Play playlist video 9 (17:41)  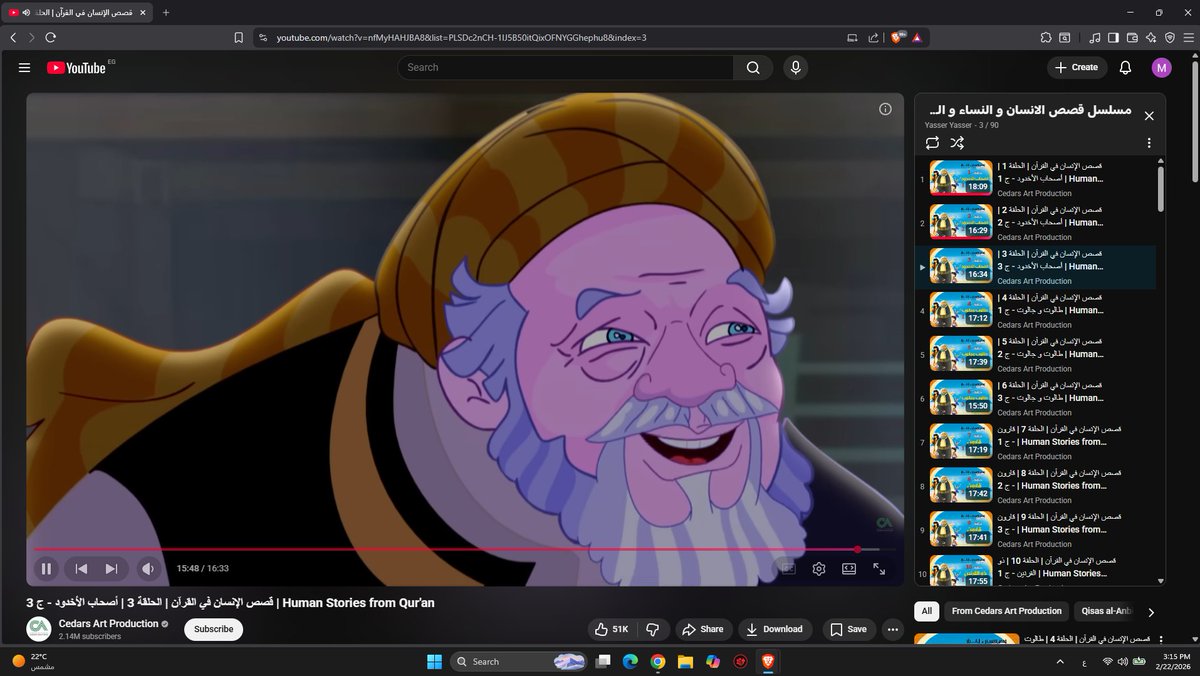point(1035,530)
